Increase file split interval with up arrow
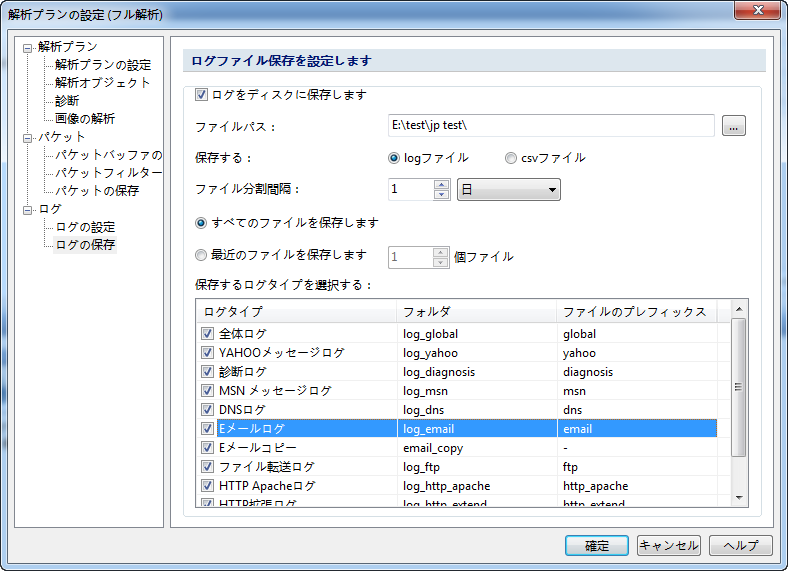Screen dimensions: 788x571 (x=442, y=184)
